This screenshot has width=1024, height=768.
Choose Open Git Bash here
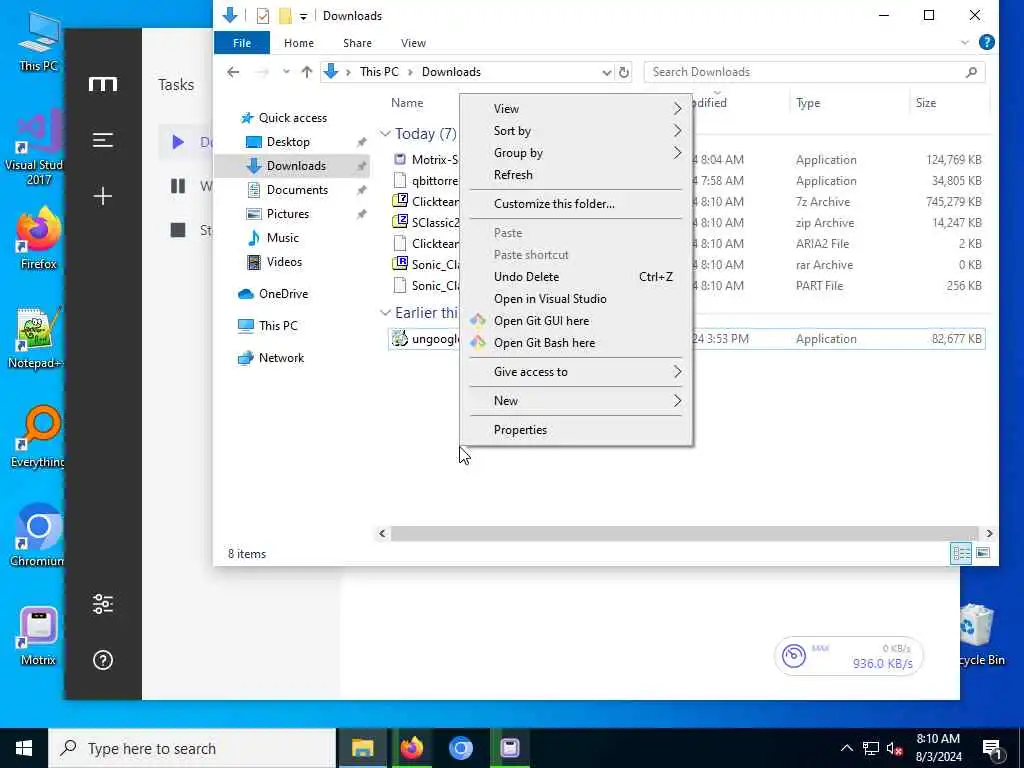[576, 343]
